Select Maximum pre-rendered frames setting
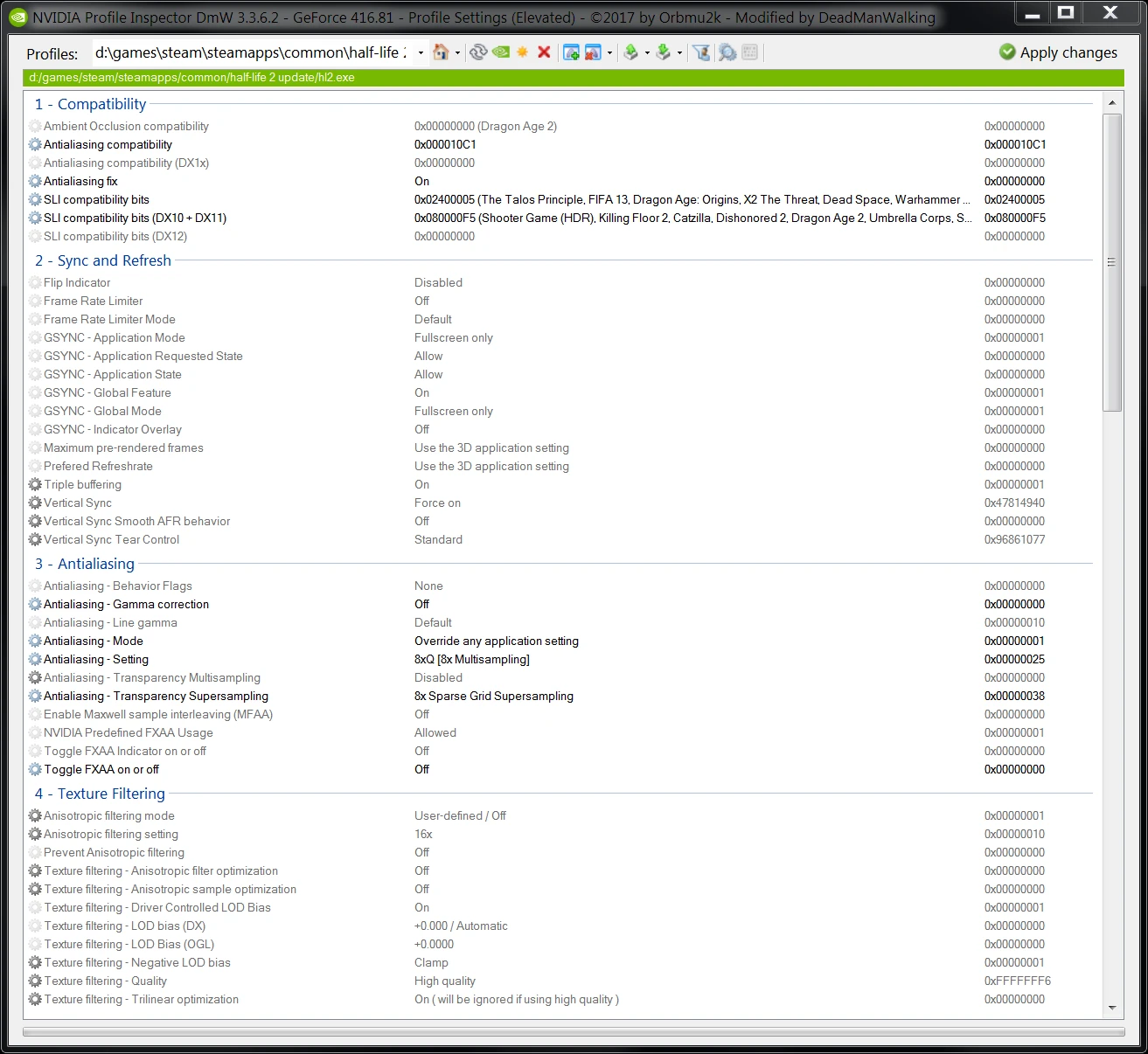The width and height of the screenshot is (1148, 1054). pos(123,447)
